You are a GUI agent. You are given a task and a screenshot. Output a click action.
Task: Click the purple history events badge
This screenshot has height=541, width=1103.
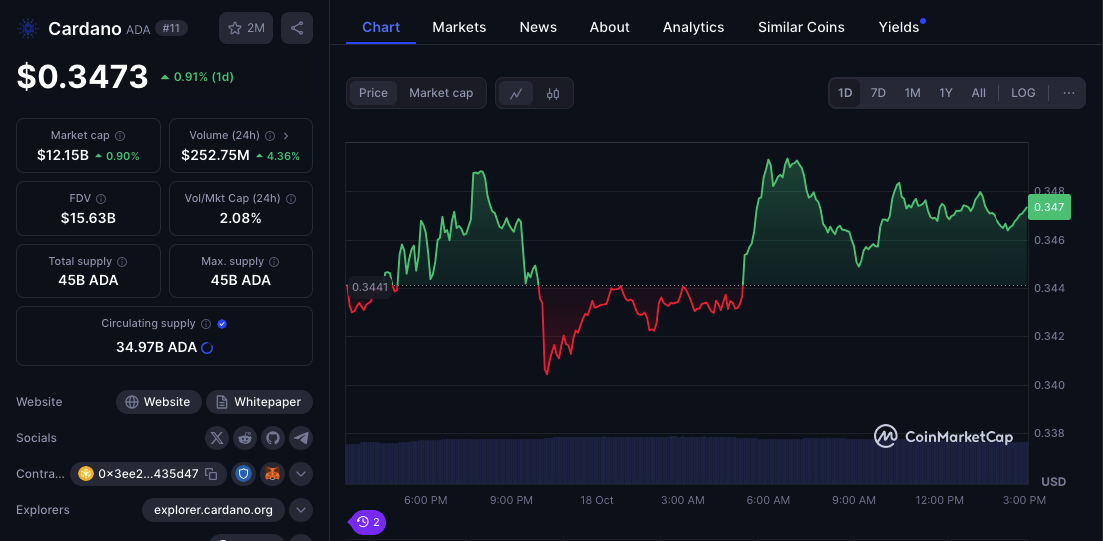(368, 522)
